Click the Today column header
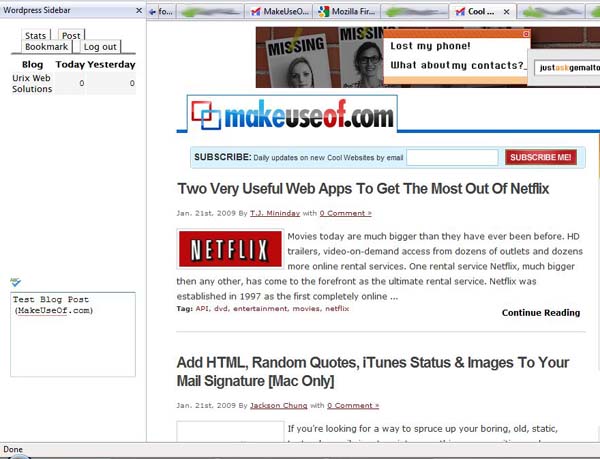The width and height of the screenshot is (600, 459). point(70,64)
